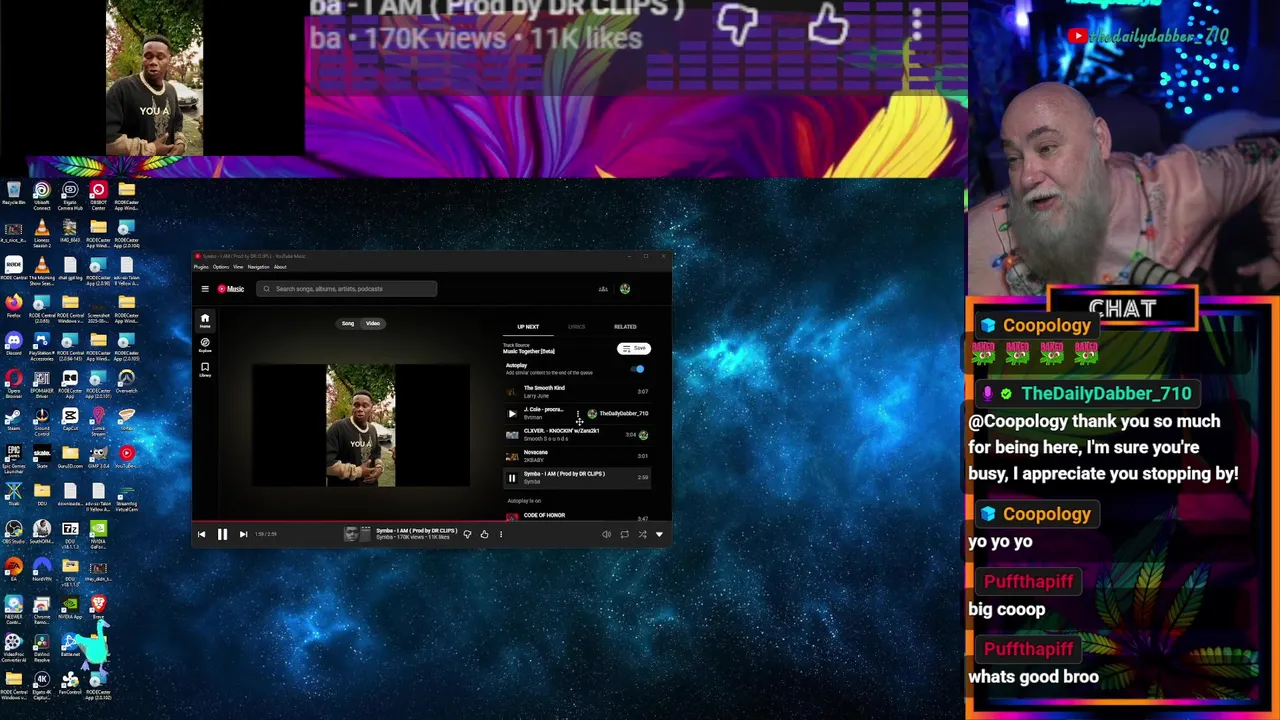The height and width of the screenshot is (720, 1280).
Task: Open NordVPN desktop shortcut
Action: 42,571
